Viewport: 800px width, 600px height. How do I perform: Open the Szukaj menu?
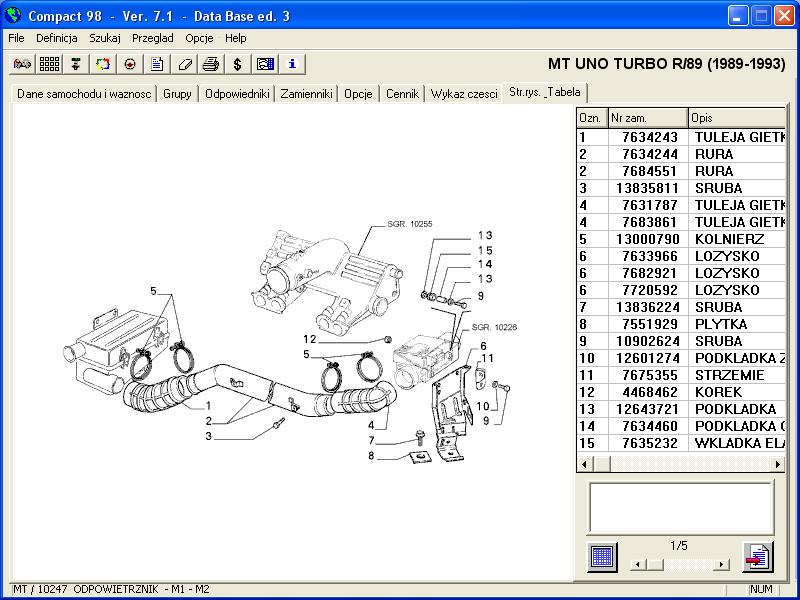(105, 38)
